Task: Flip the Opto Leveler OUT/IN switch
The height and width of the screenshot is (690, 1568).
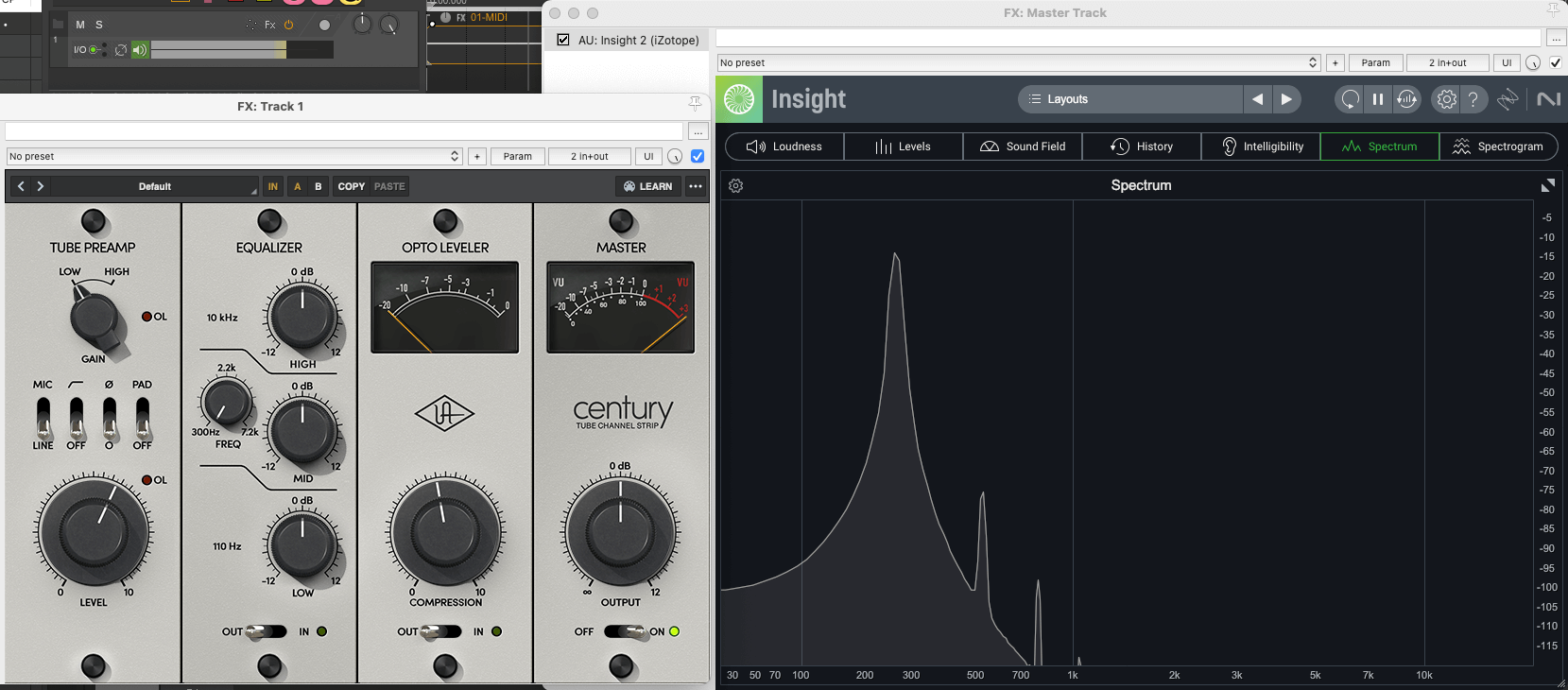Action: coord(440,631)
